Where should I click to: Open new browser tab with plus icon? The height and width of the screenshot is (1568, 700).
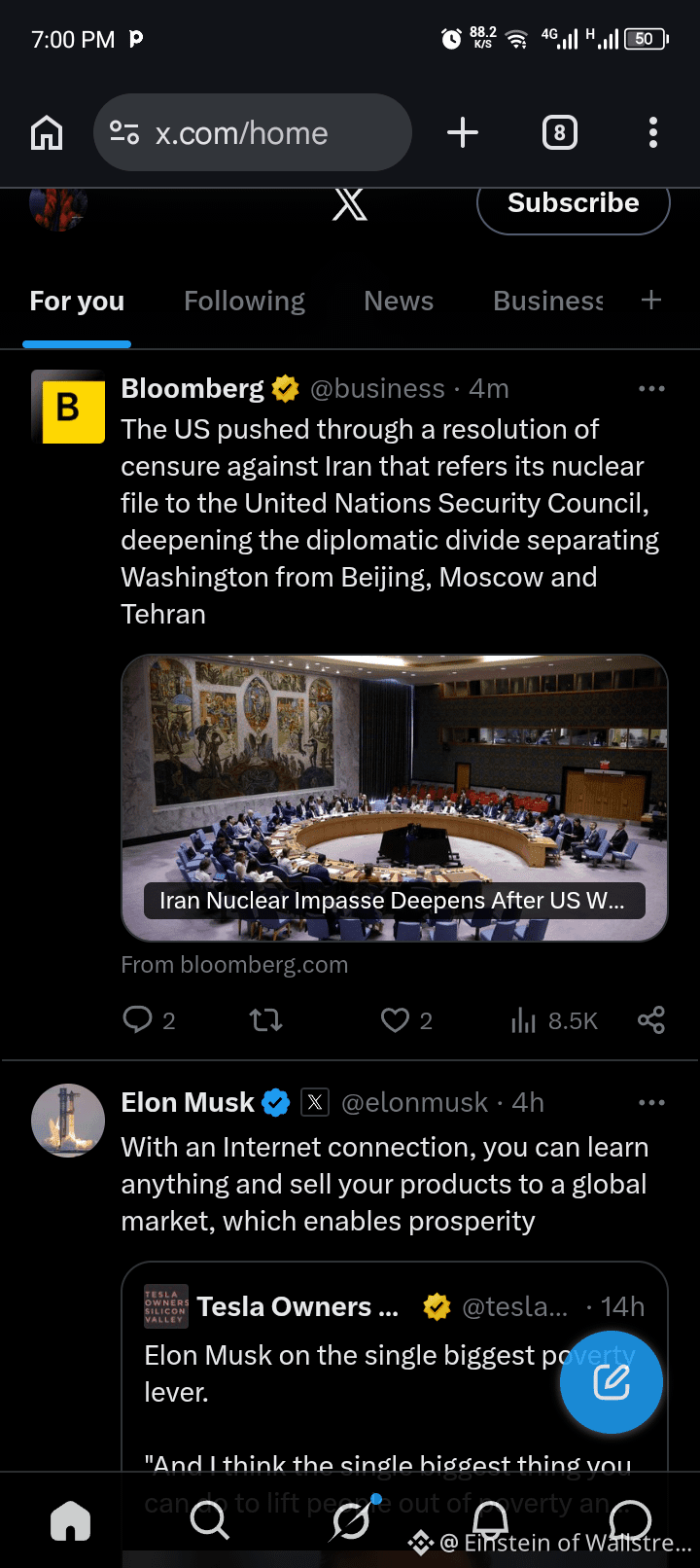click(463, 132)
